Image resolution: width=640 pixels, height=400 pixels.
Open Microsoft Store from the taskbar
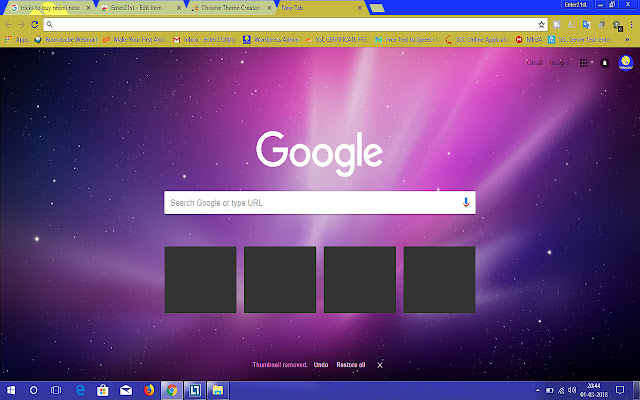point(102,391)
